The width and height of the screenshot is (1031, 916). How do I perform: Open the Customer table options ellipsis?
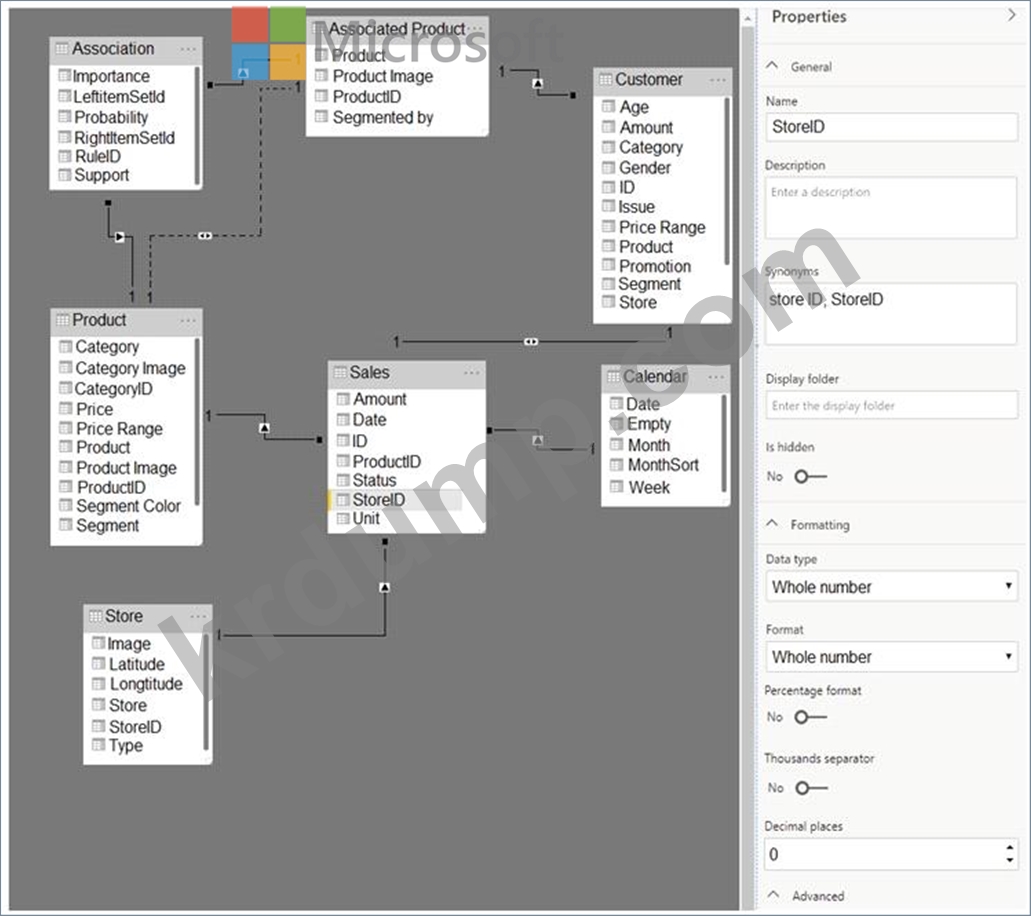pos(717,80)
